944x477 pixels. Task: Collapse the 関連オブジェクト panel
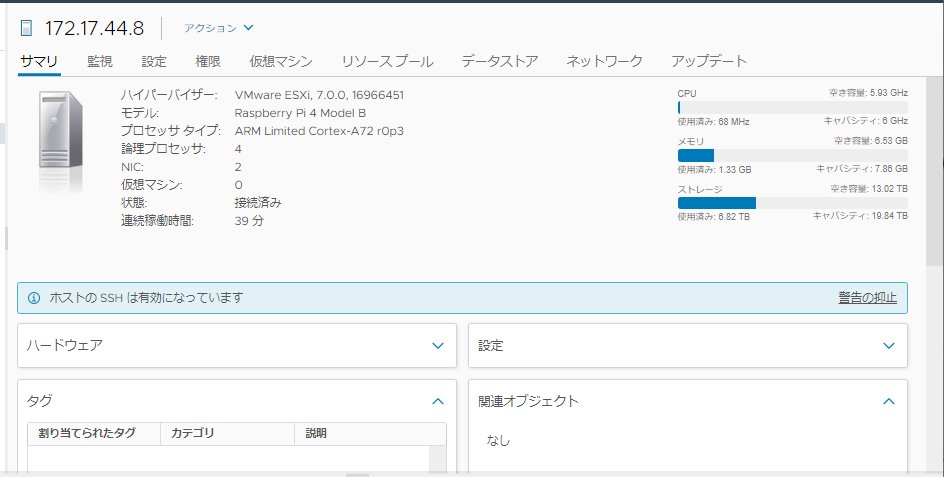click(889, 401)
